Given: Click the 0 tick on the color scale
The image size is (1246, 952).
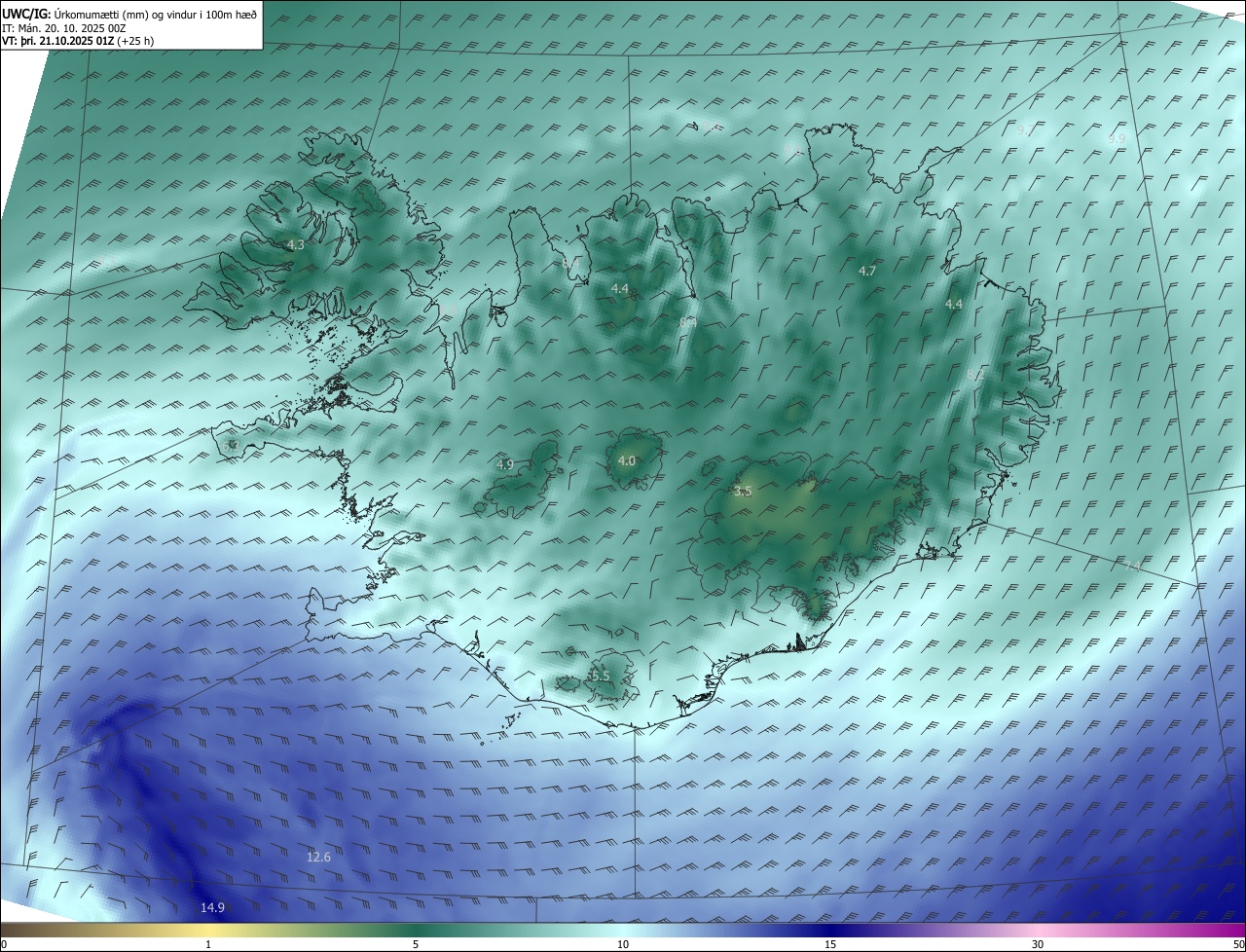Looking at the screenshot, I should 4,944.
